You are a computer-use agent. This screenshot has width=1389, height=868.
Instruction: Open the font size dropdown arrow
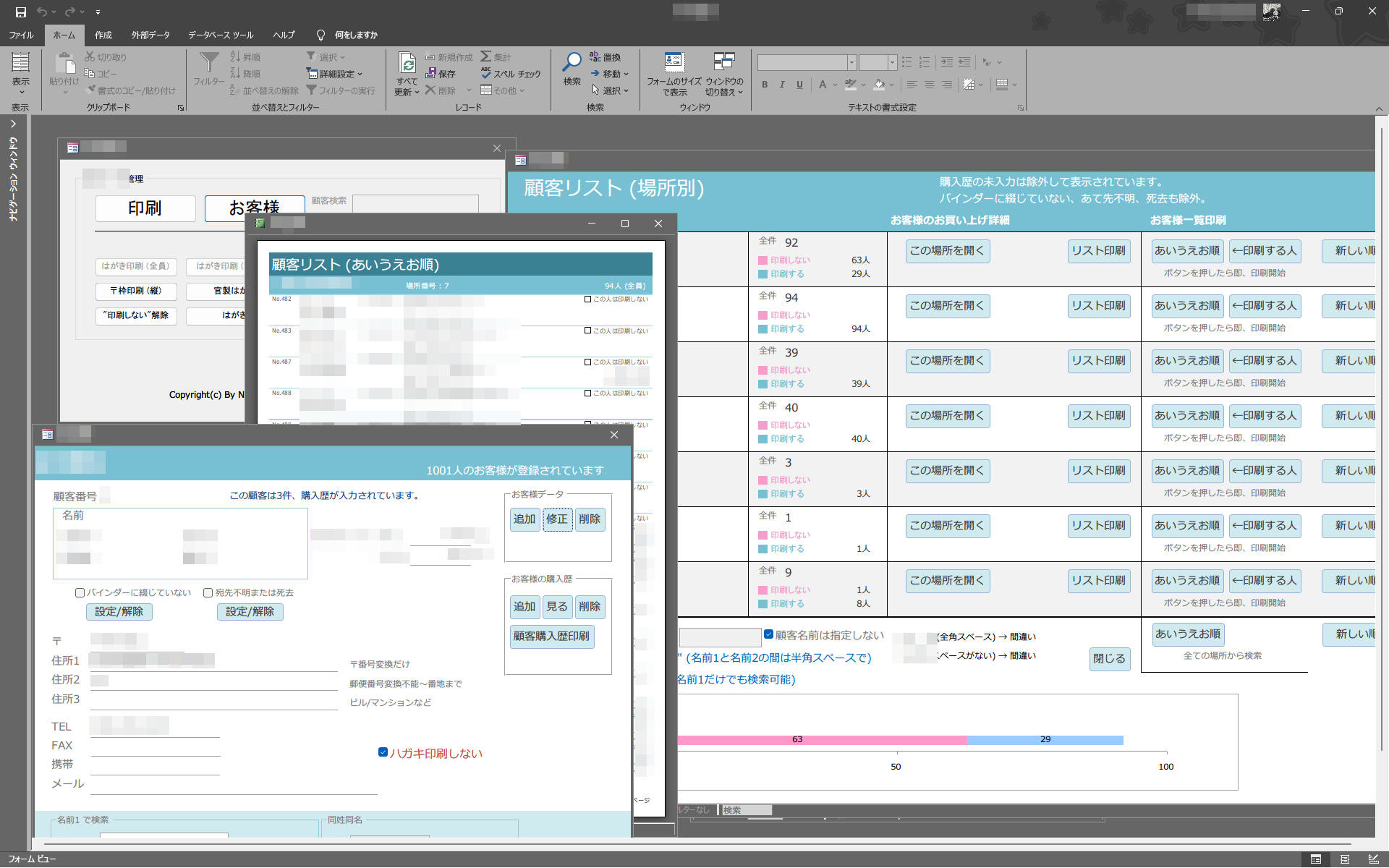coord(892,63)
